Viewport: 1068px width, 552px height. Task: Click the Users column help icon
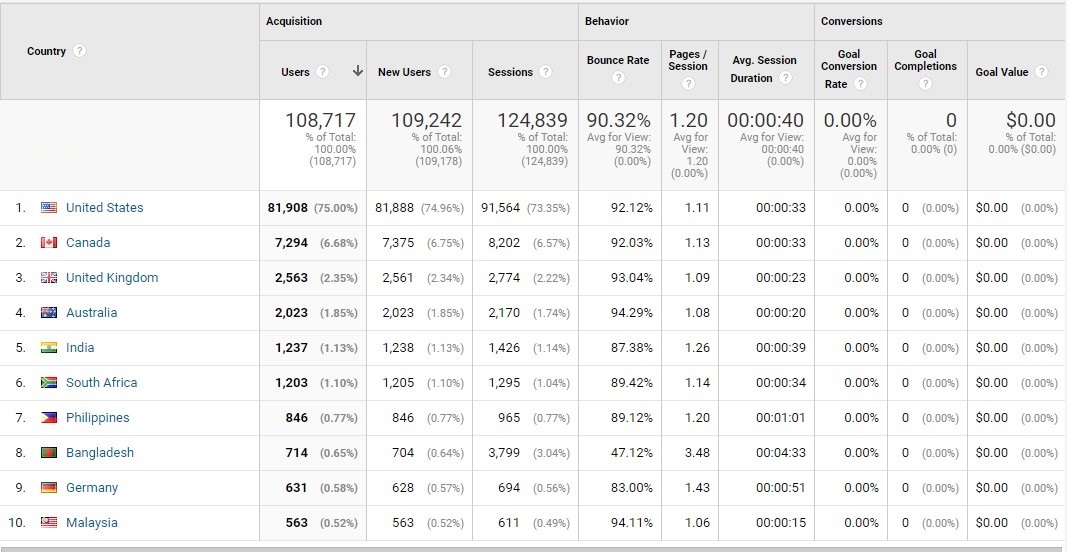(323, 72)
